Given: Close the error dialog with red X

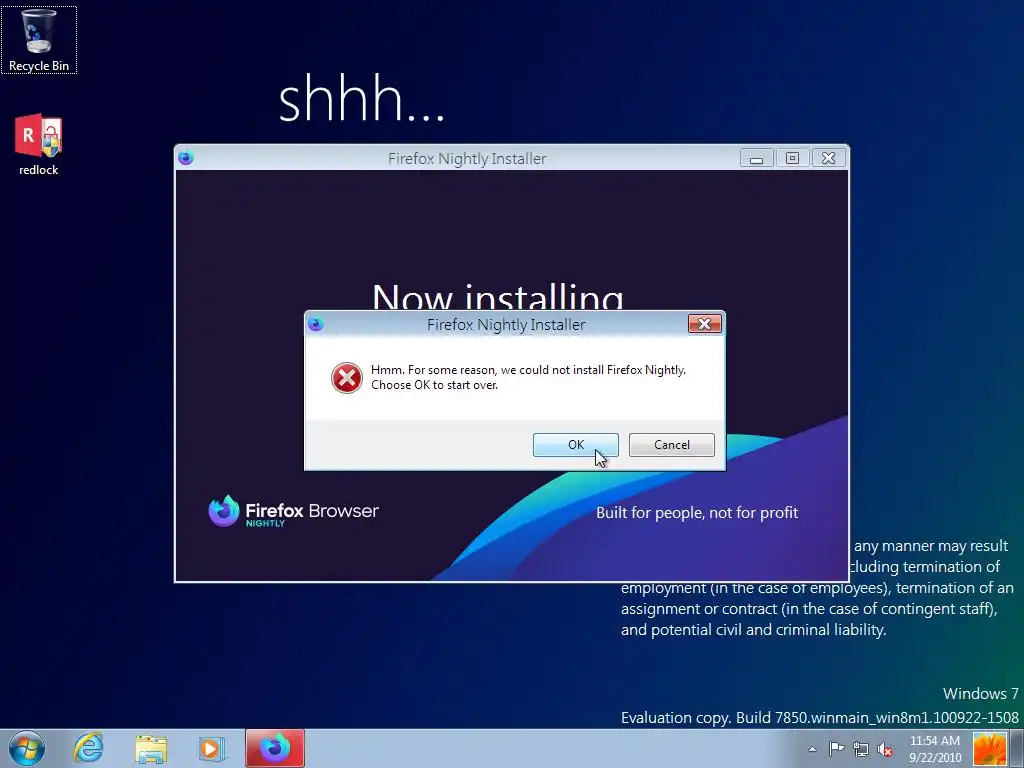Looking at the screenshot, I should pyautogui.click(x=705, y=324).
